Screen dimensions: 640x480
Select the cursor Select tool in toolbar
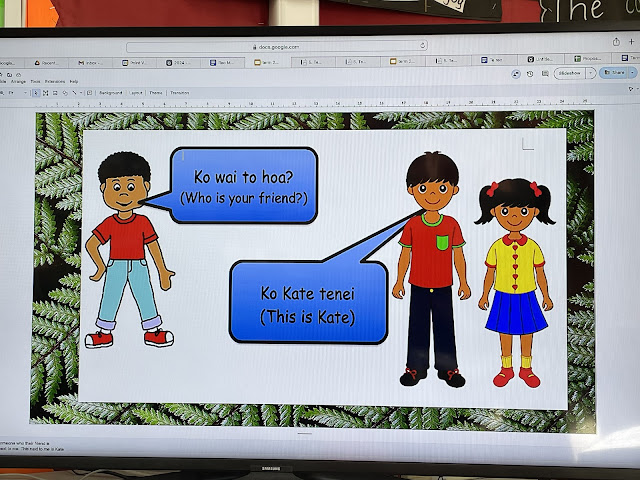pyautogui.click(x=36, y=93)
